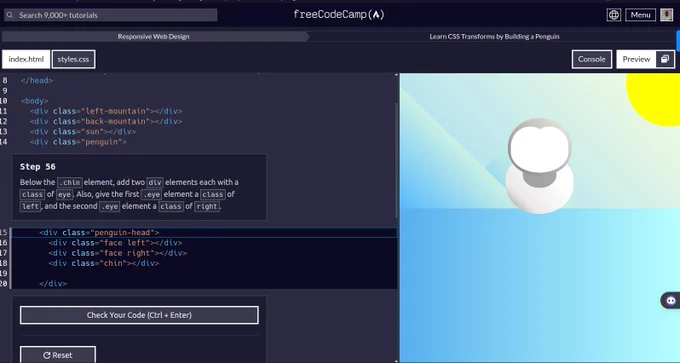Open the Menu button

click(x=641, y=15)
